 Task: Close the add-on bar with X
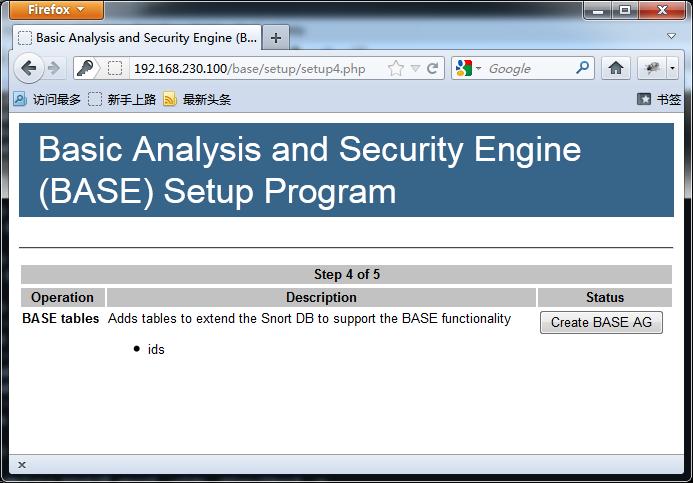22,464
